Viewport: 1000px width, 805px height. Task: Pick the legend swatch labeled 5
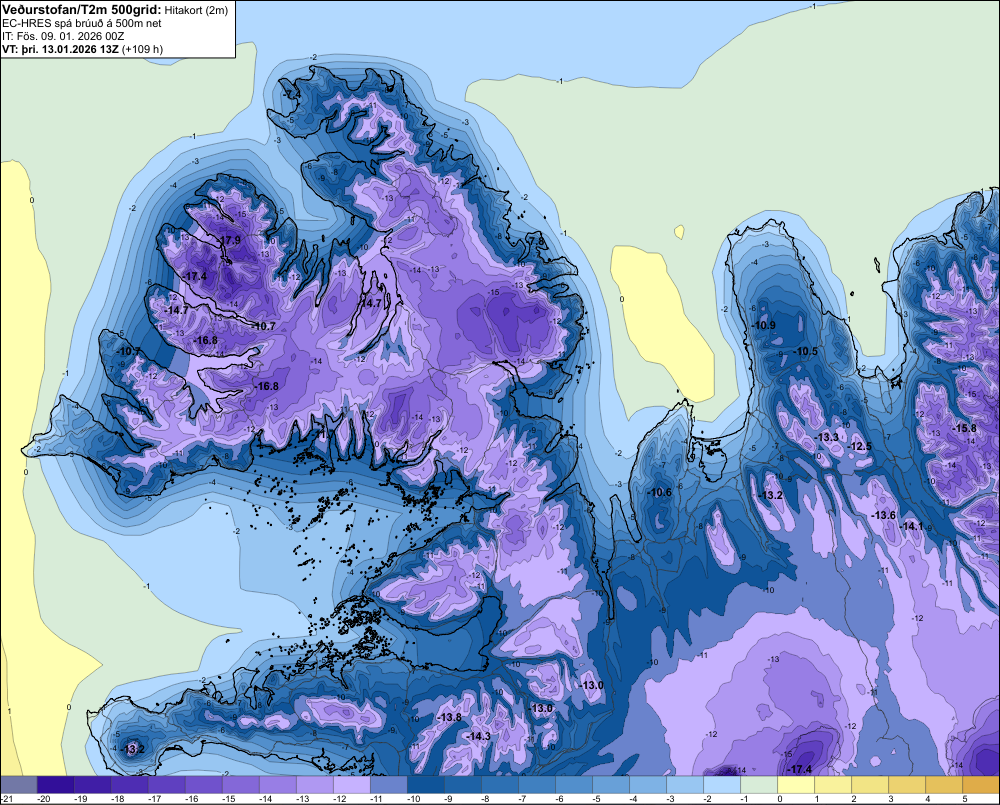[981, 784]
